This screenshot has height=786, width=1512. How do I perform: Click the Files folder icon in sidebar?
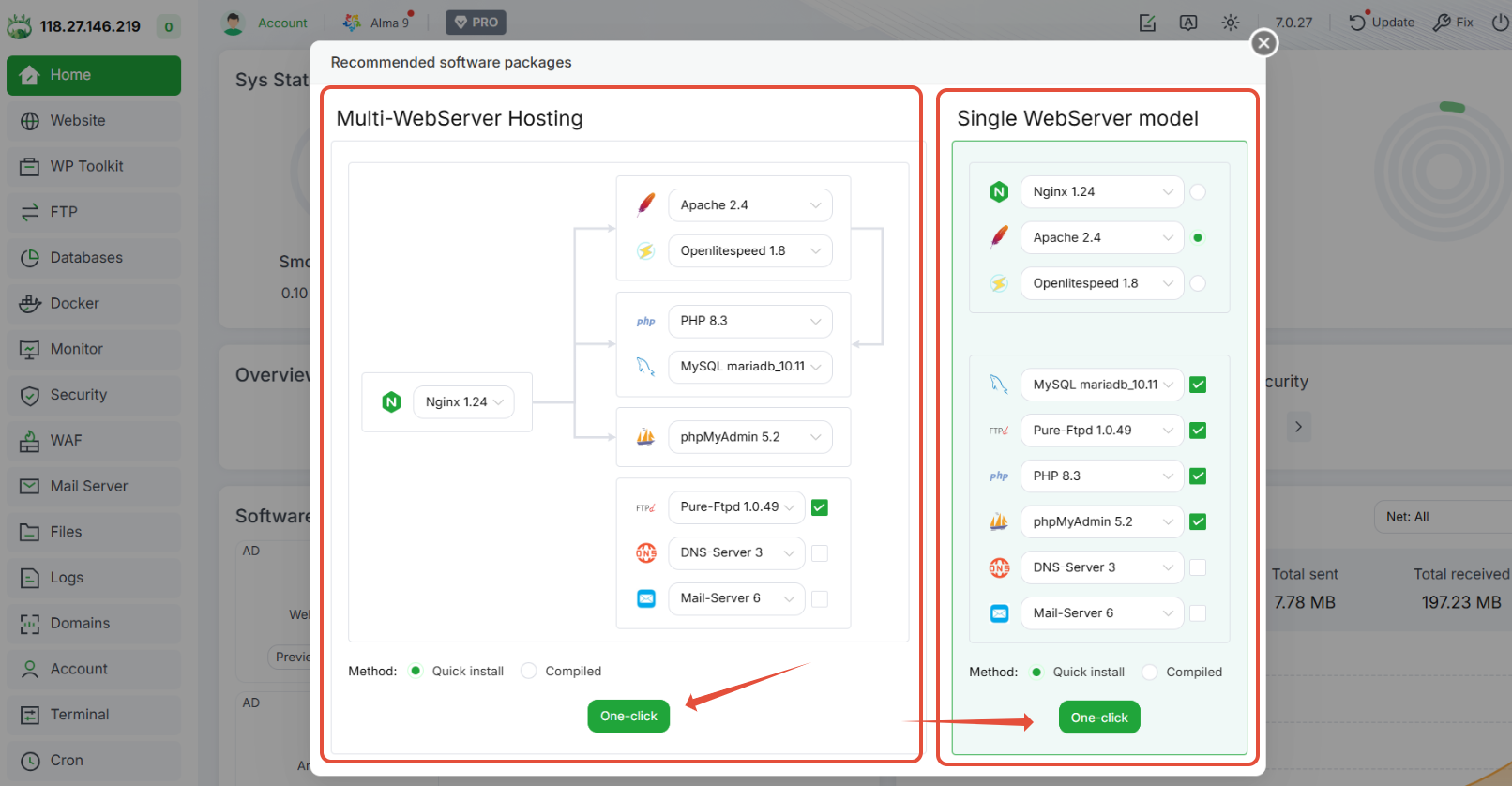tap(30, 532)
